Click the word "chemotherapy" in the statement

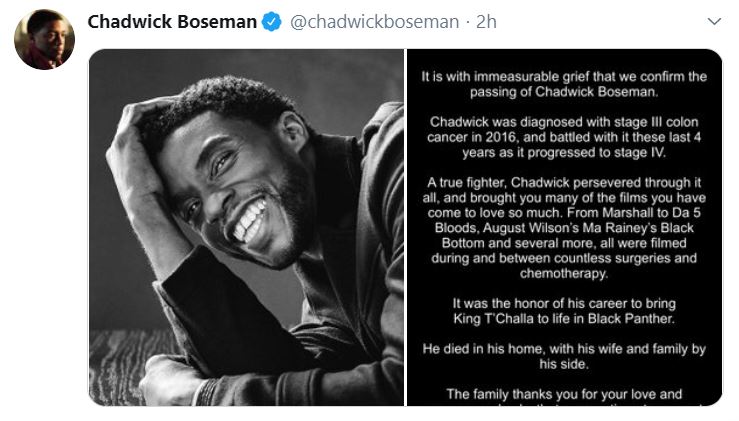click(564, 273)
